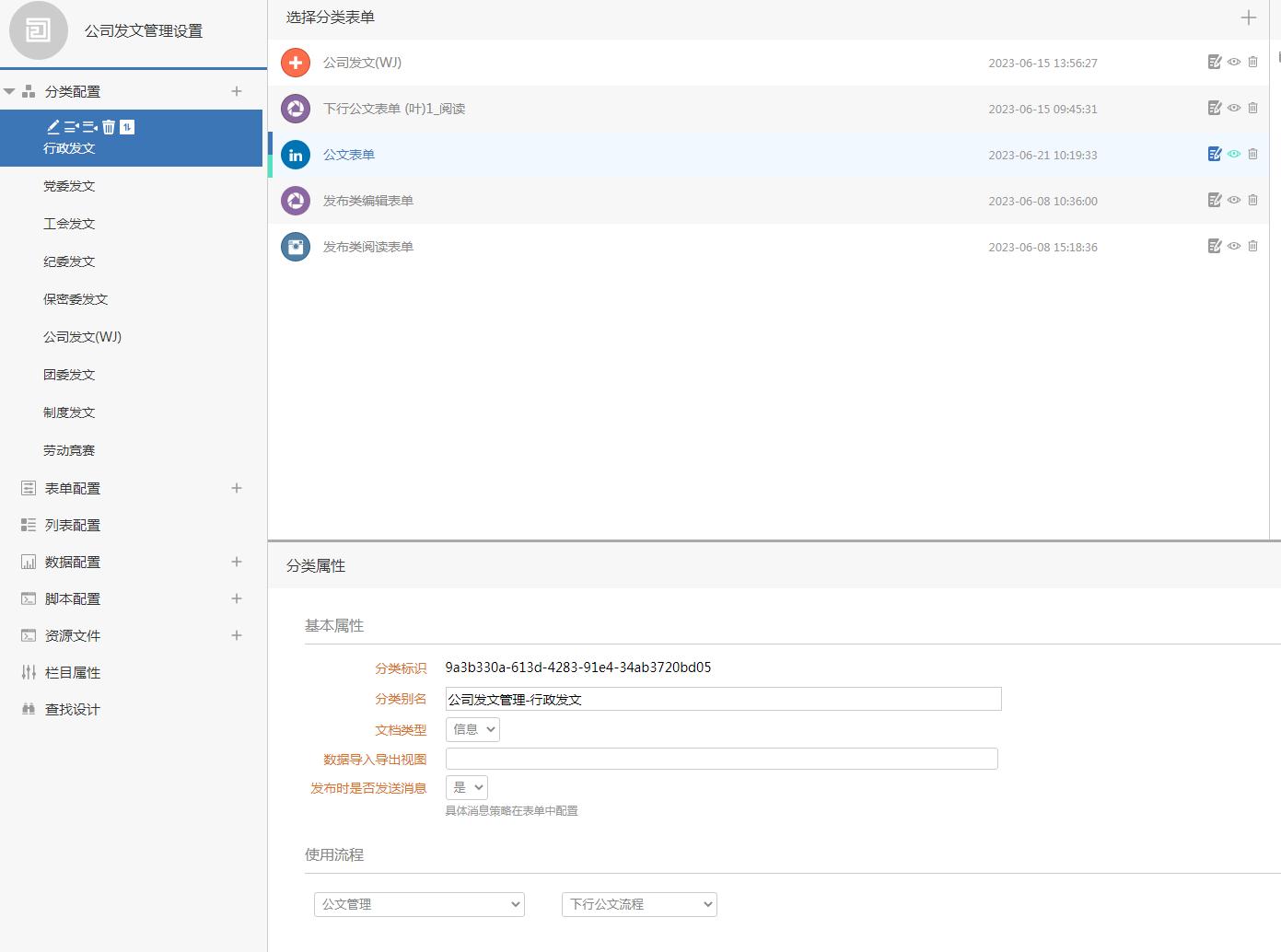Image resolution: width=1281 pixels, height=952 pixels.
Task: Open the 公文表单 form link
Action: pos(348,155)
